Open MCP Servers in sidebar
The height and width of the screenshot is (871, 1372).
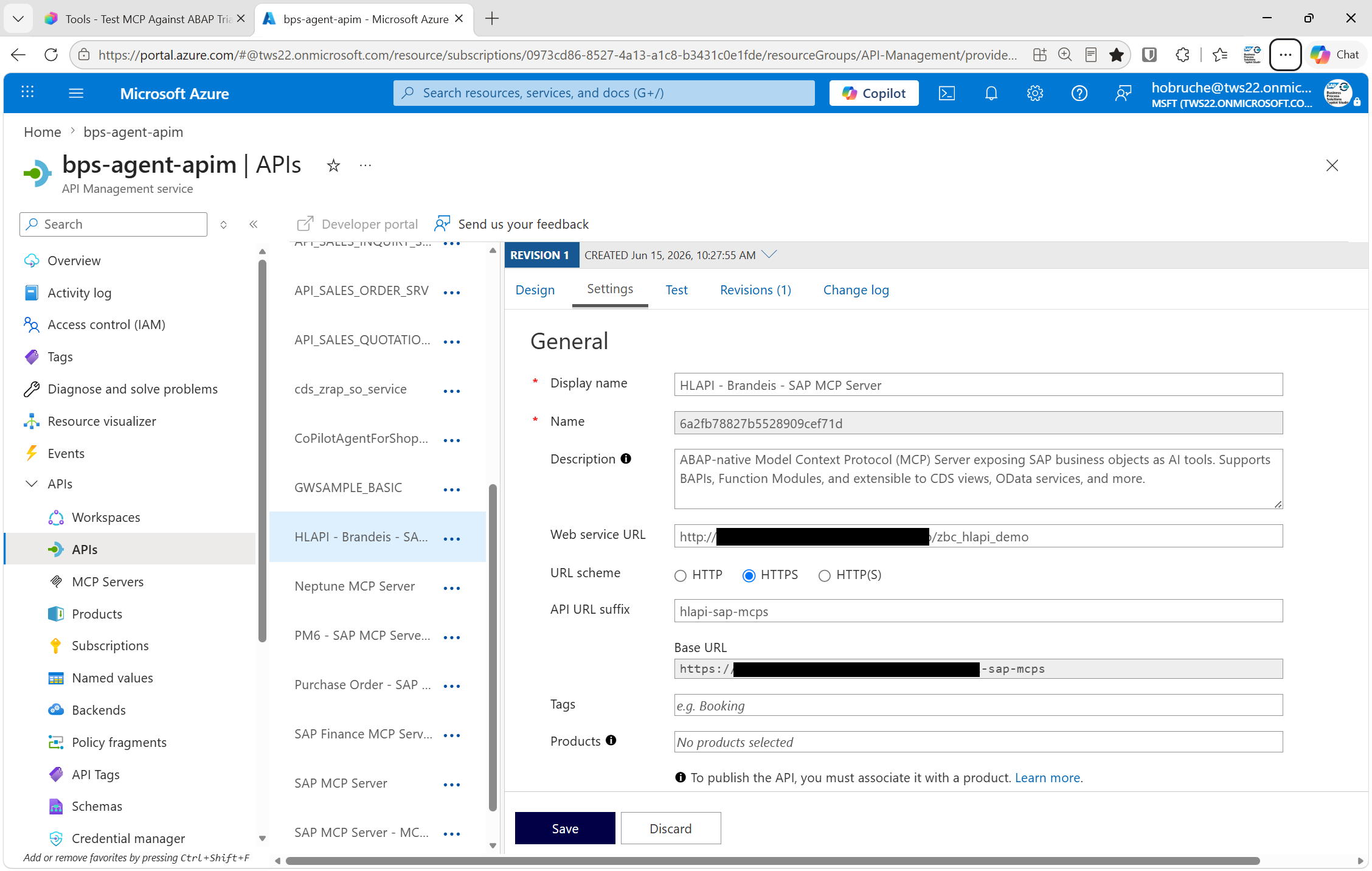click(108, 581)
